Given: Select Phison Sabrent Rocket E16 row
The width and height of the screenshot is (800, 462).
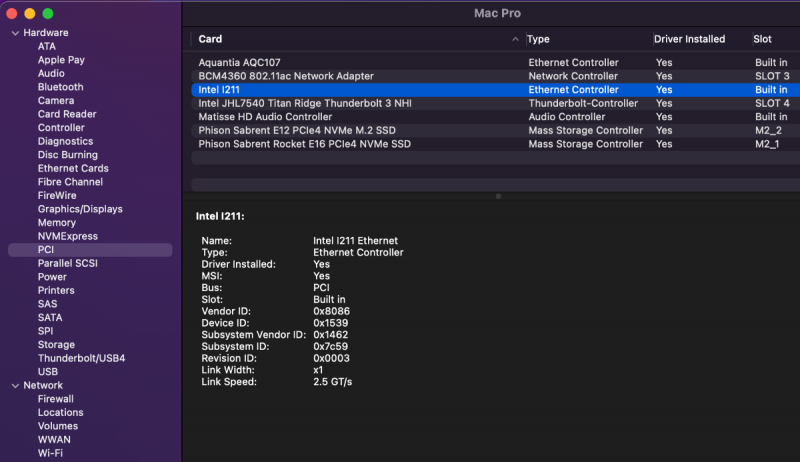Looking at the screenshot, I should click(495, 144).
